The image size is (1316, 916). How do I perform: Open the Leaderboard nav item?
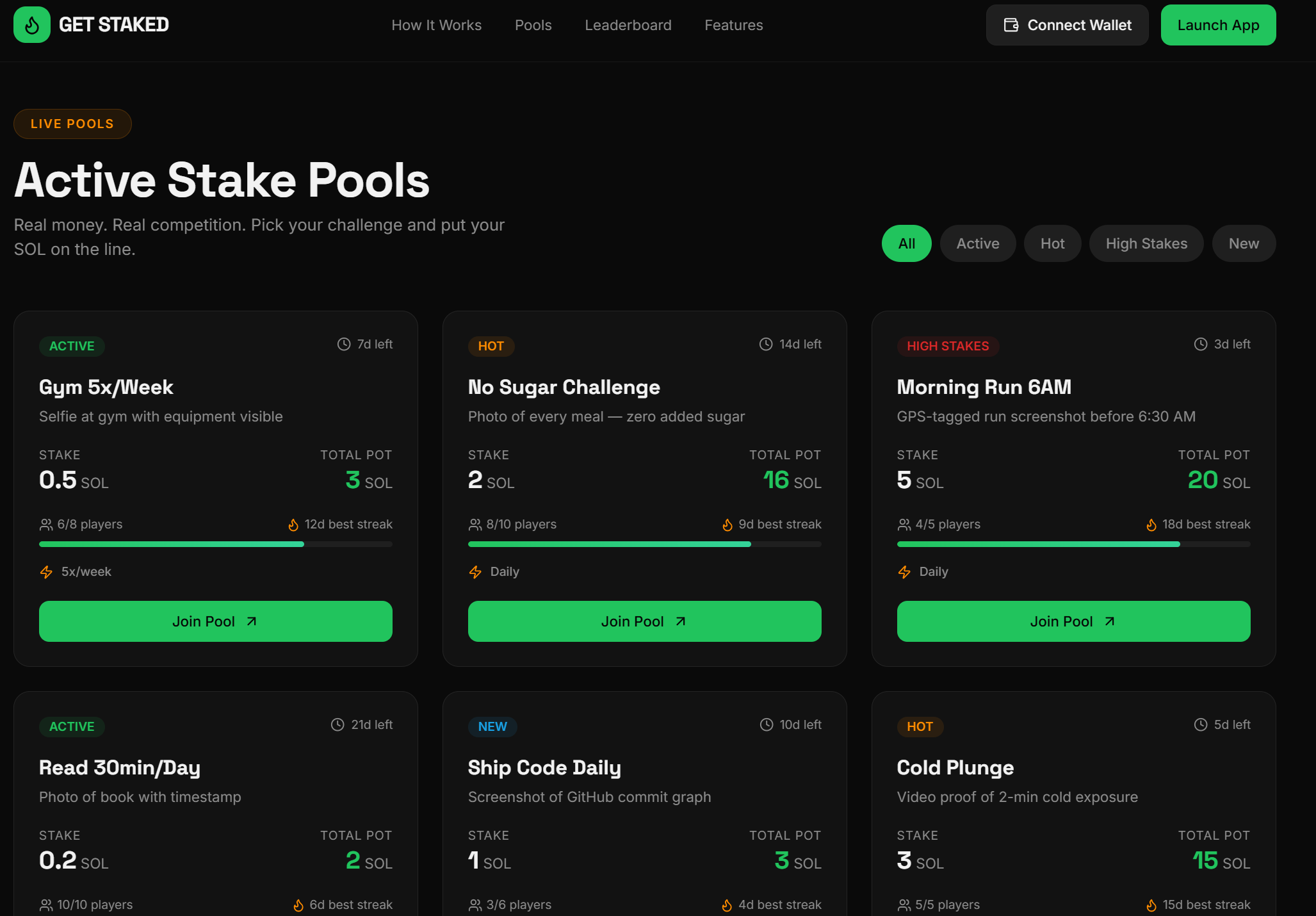point(628,25)
